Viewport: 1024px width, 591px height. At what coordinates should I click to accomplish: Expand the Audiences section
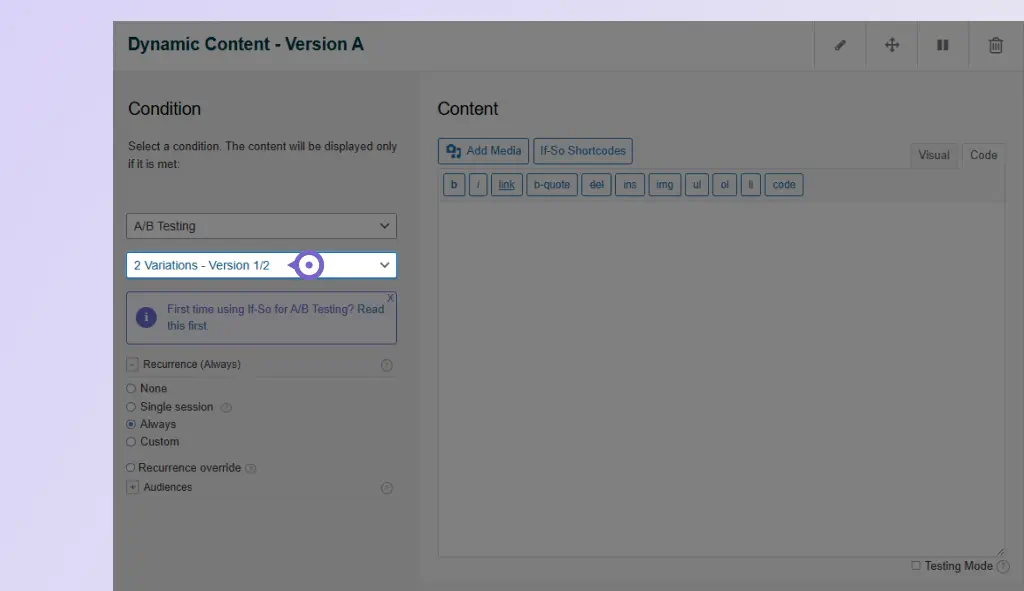click(133, 487)
